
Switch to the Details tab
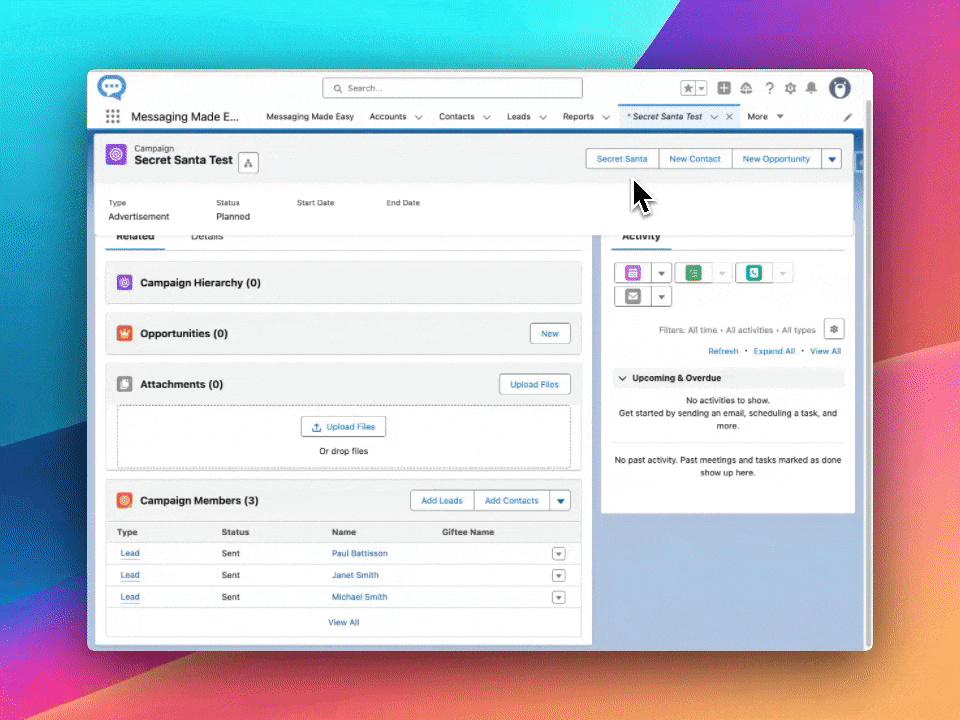pyautogui.click(x=207, y=237)
